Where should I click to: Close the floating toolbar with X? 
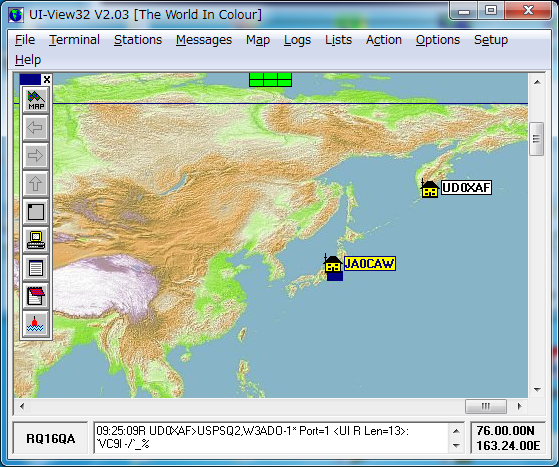47,79
